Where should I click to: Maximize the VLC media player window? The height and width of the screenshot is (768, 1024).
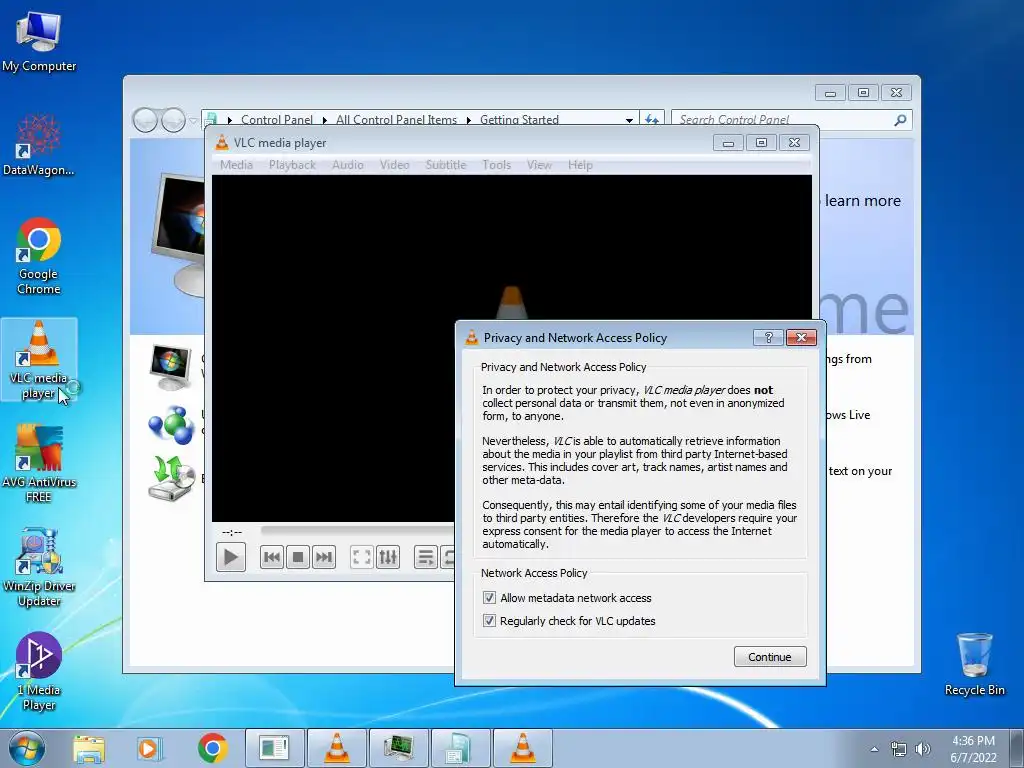[x=761, y=142]
